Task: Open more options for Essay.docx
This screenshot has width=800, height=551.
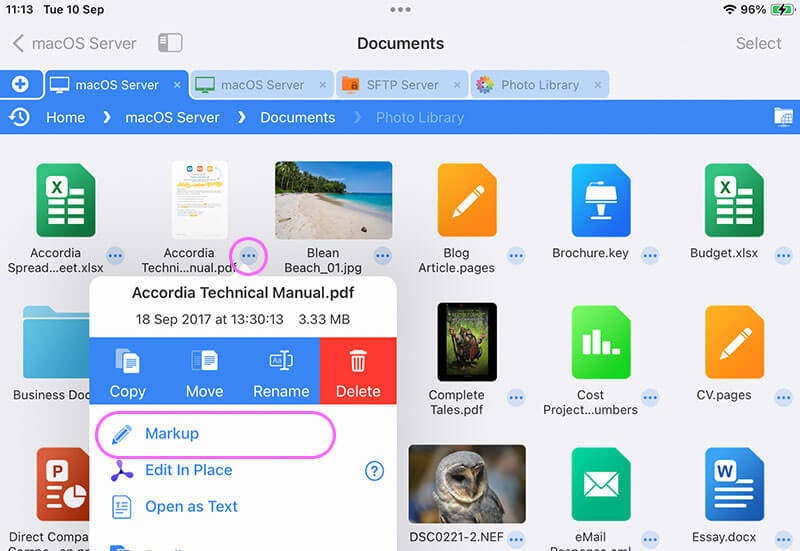Action: pos(784,539)
